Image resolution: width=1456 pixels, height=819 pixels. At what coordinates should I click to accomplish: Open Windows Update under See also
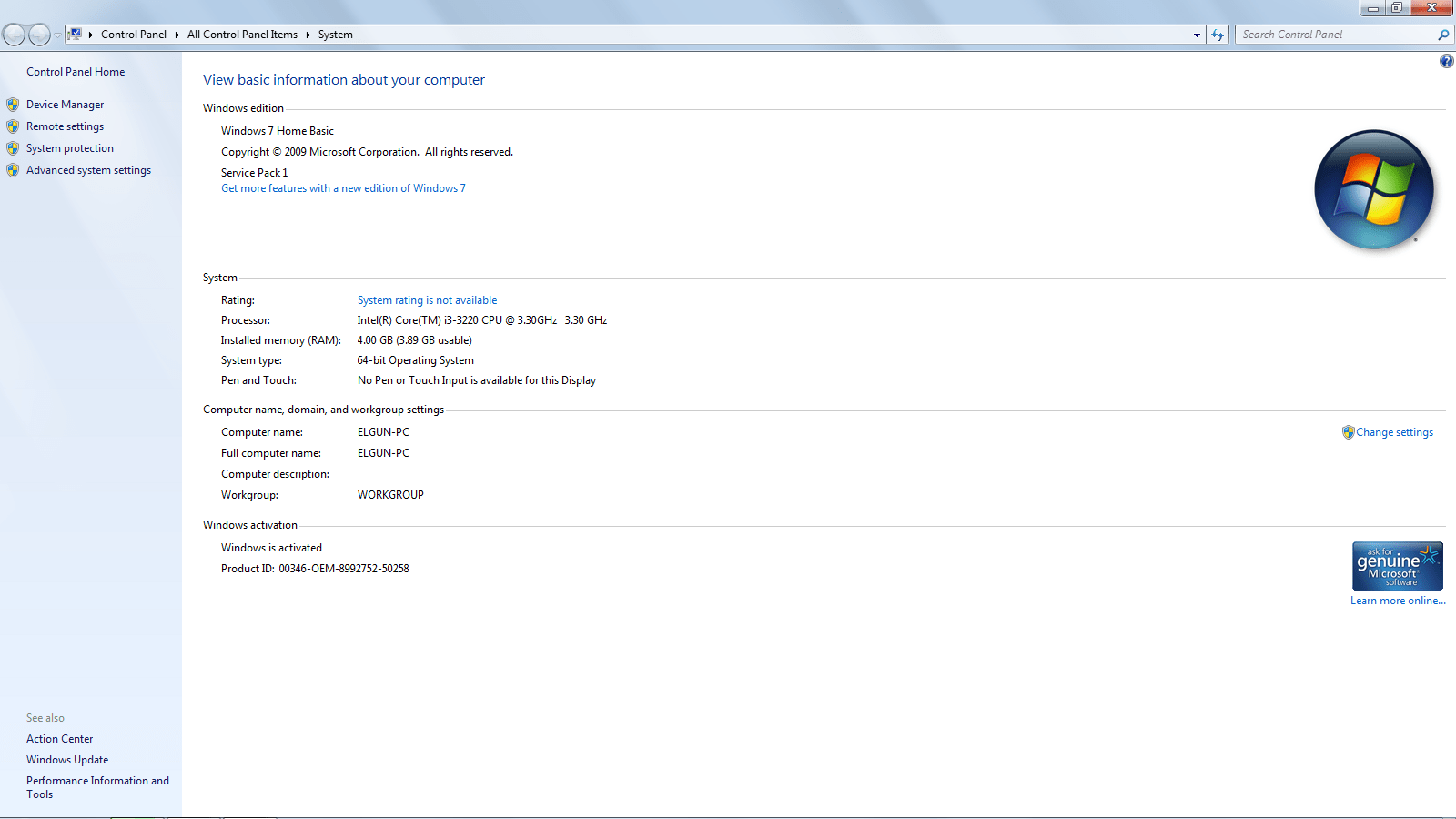pos(67,760)
